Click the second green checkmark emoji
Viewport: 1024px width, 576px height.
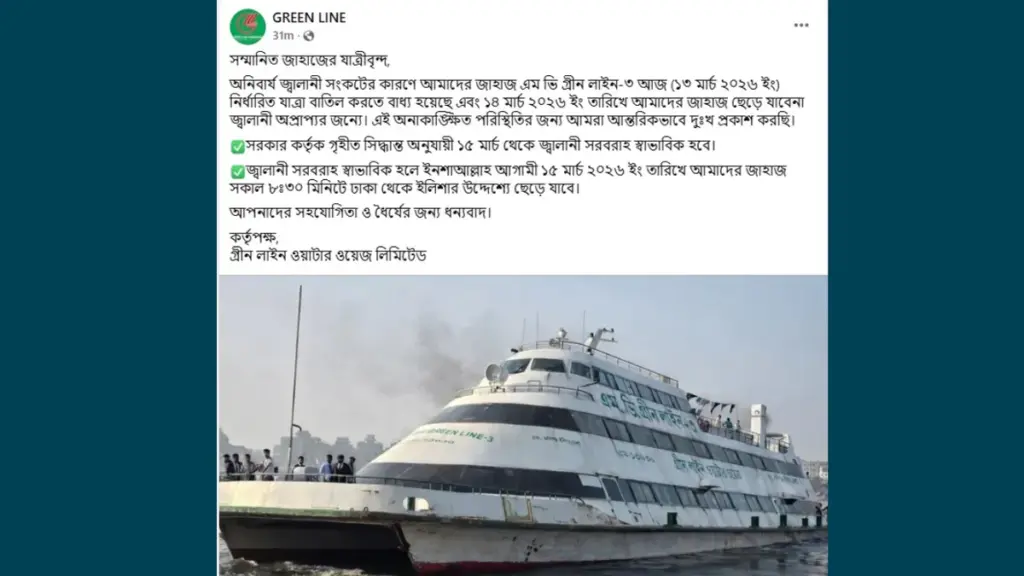tap(237, 172)
